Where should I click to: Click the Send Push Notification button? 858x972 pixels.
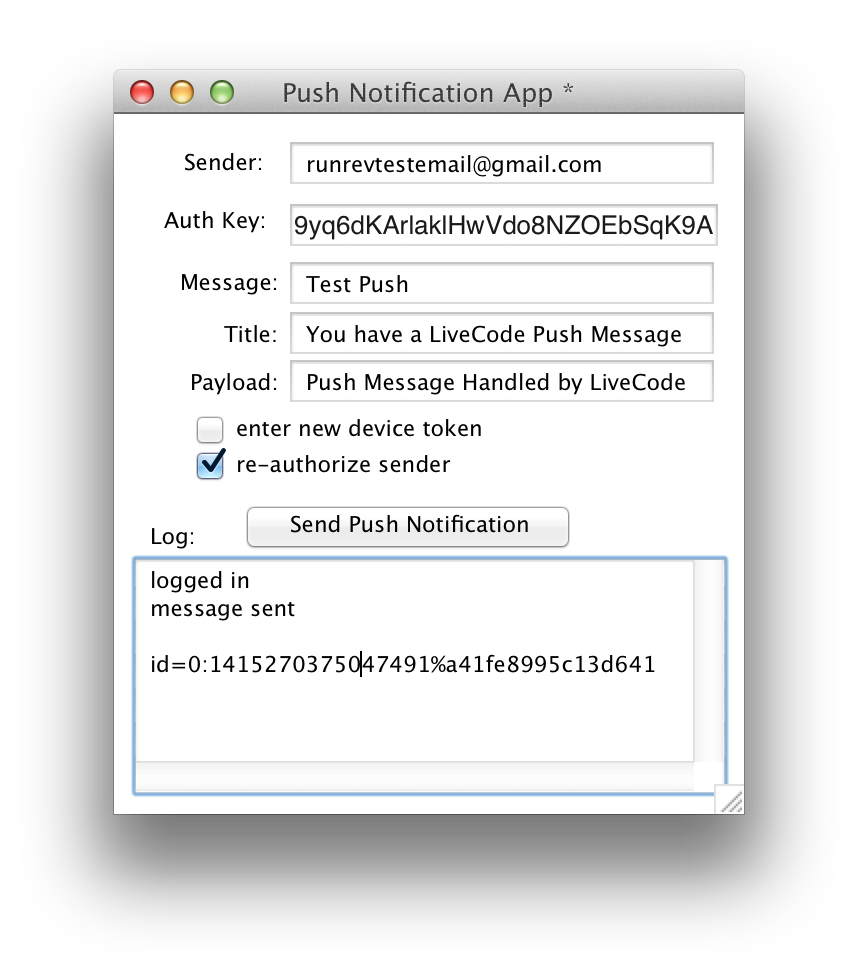[x=407, y=526]
